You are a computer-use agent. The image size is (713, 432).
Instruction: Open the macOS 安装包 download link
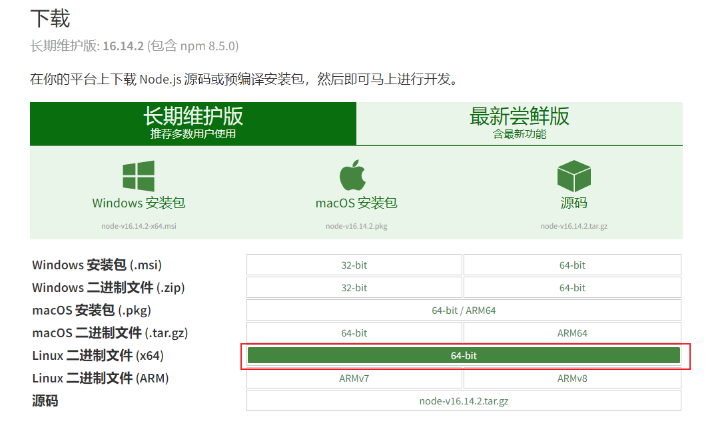[x=356, y=203]
